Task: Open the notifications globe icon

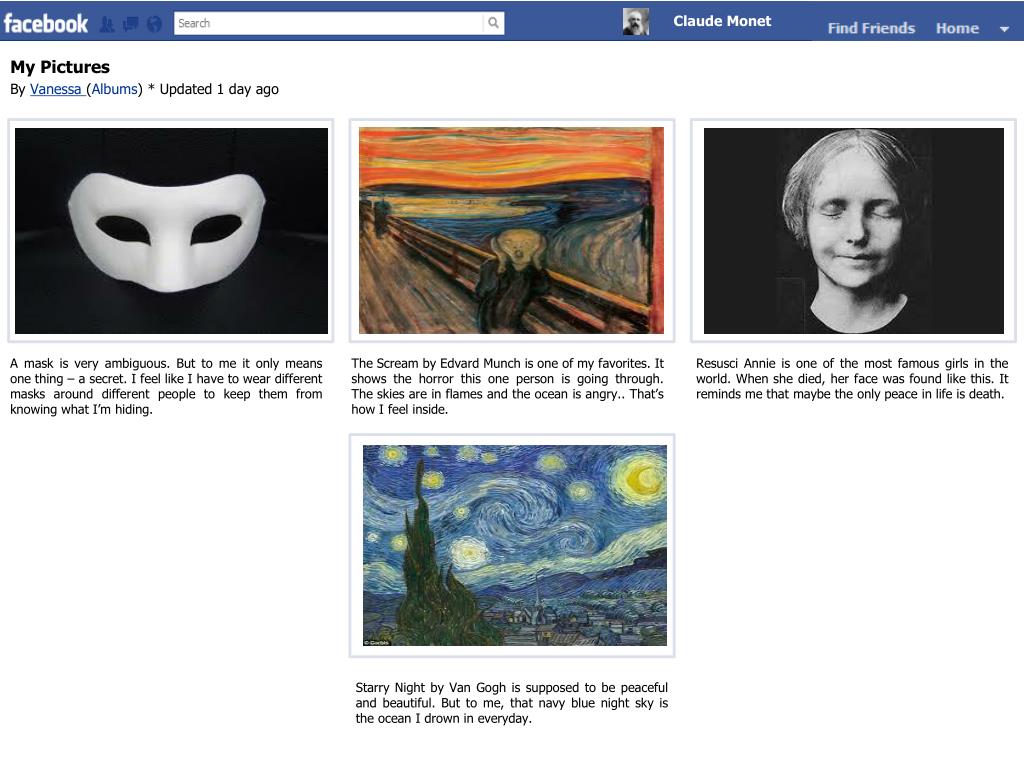Action: tap(154, 25)
